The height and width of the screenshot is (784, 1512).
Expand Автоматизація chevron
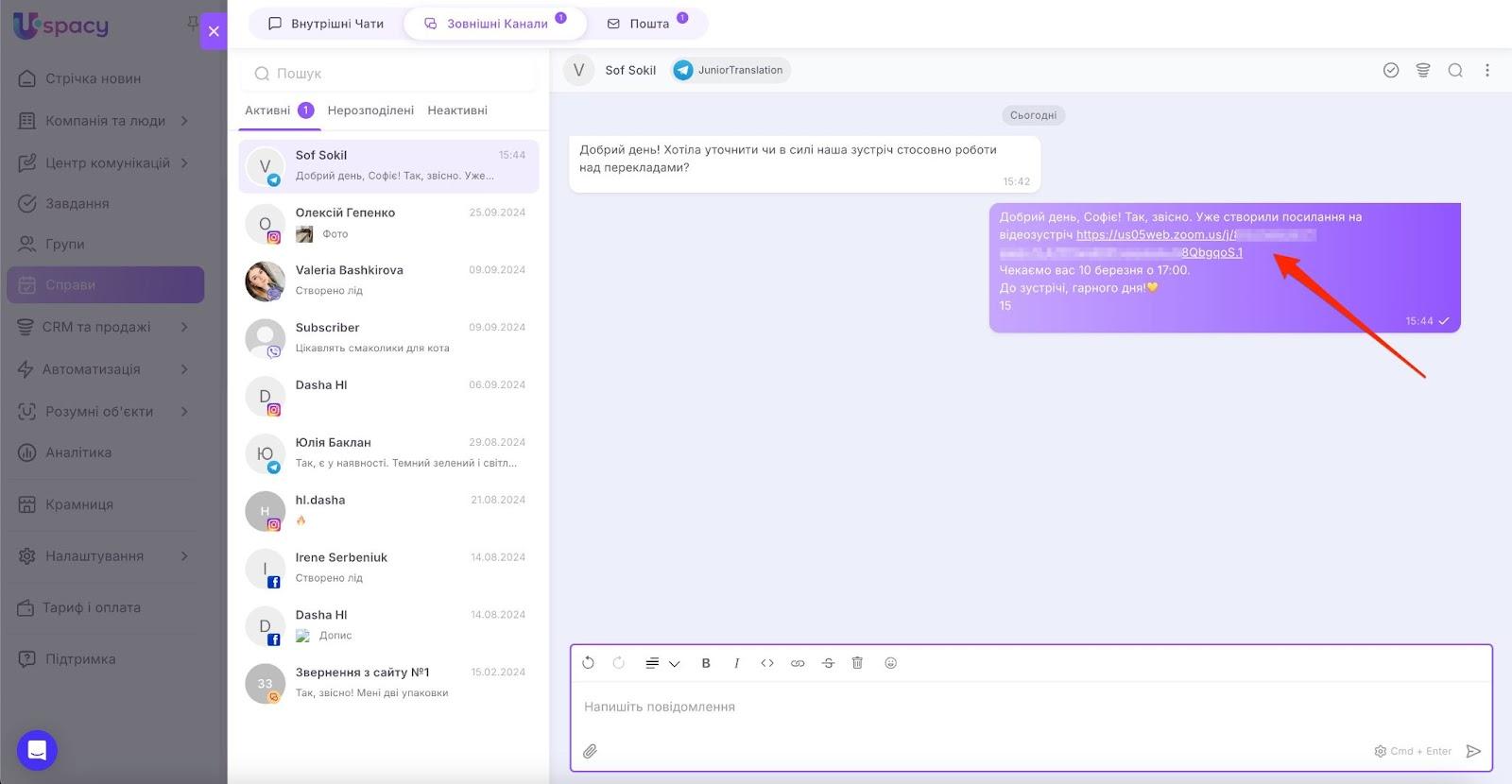184,369
